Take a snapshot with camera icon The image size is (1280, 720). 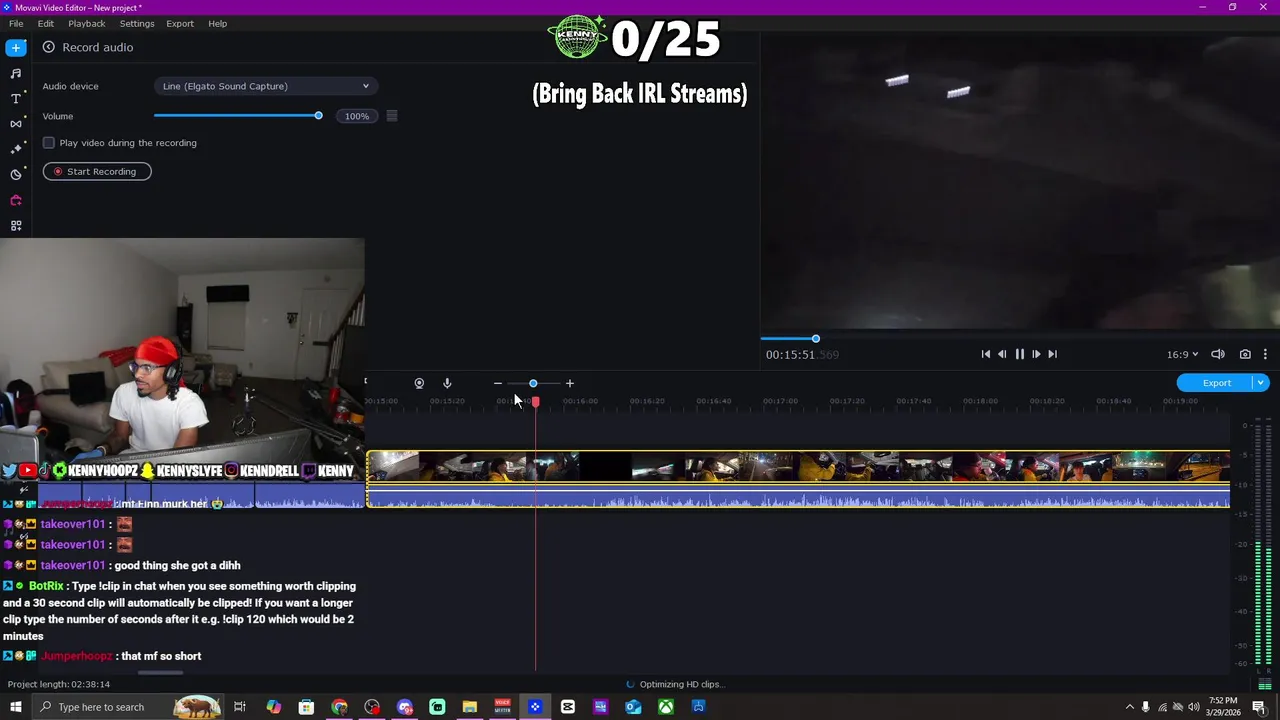point(1245,354)
